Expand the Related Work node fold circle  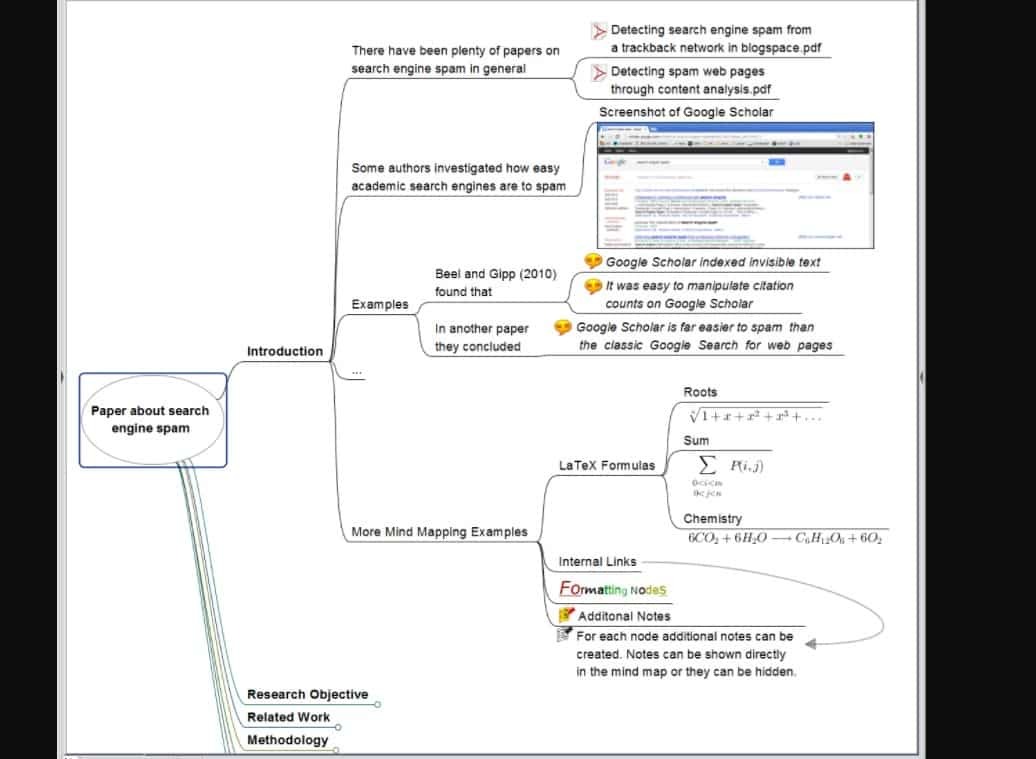(x=338, y=727)
